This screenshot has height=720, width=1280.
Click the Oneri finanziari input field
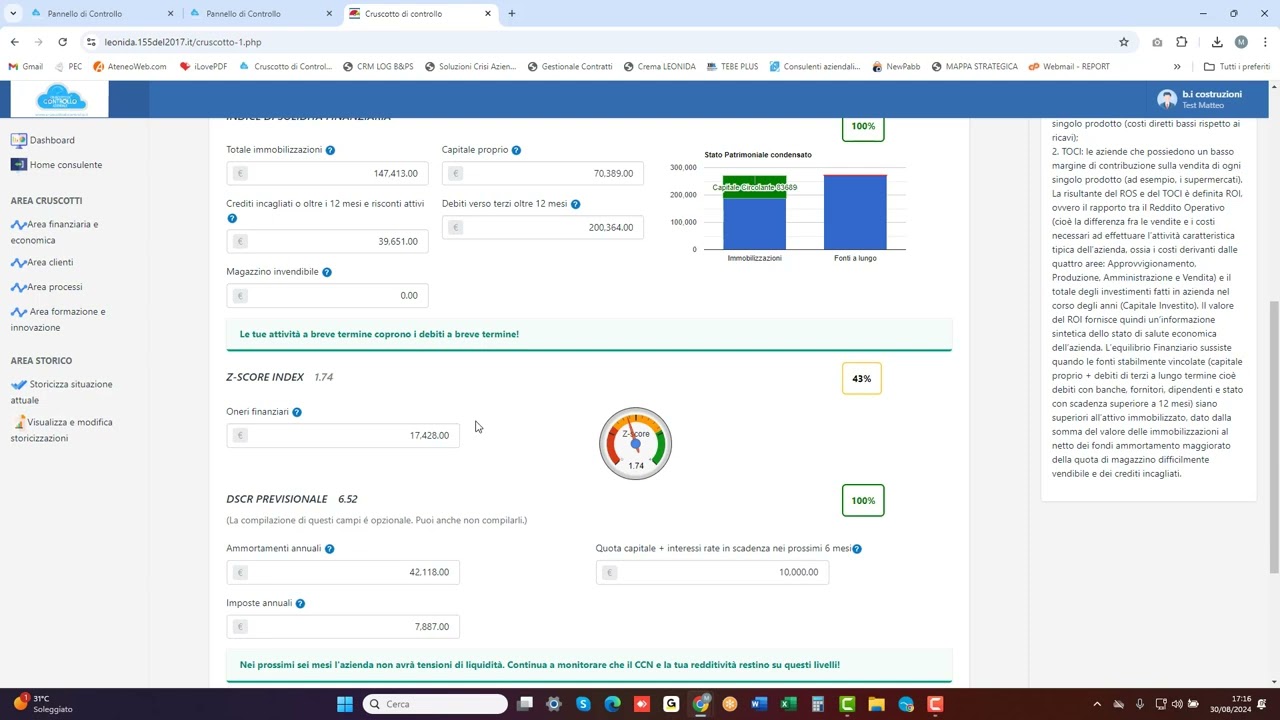343,436
